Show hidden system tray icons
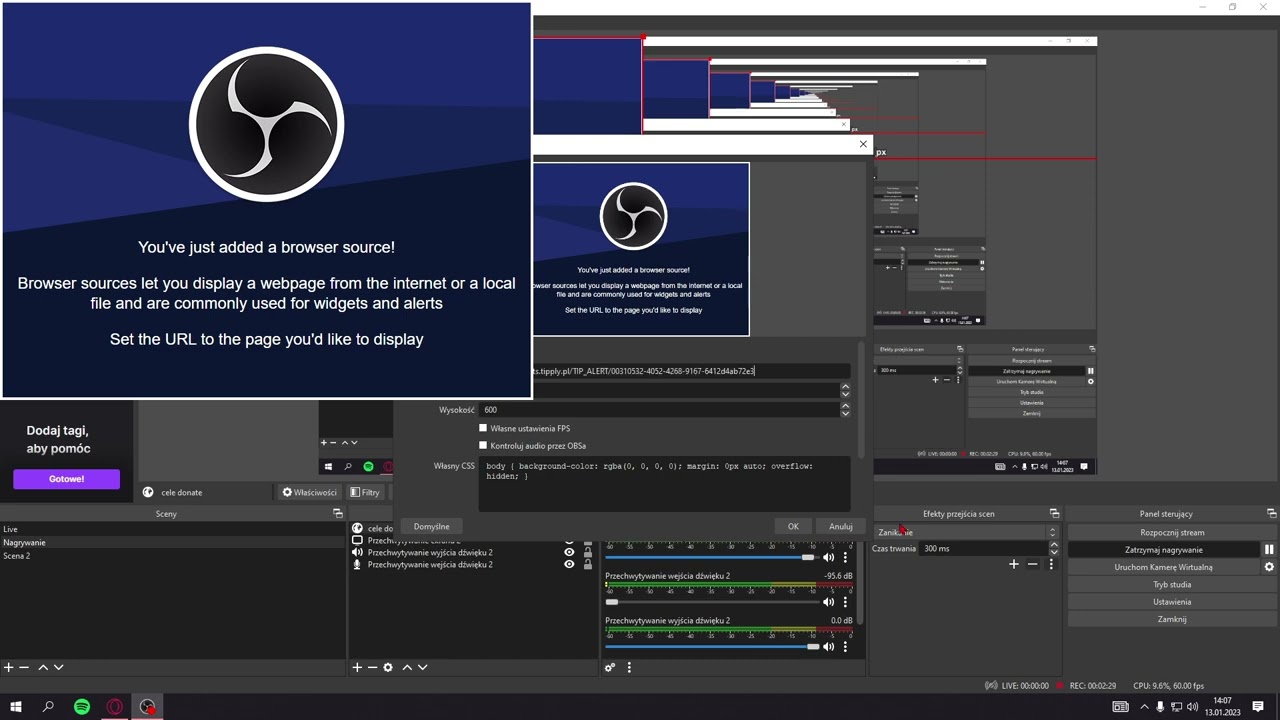The width and height of the screenshot is (1280, 720). [1144, 707]
